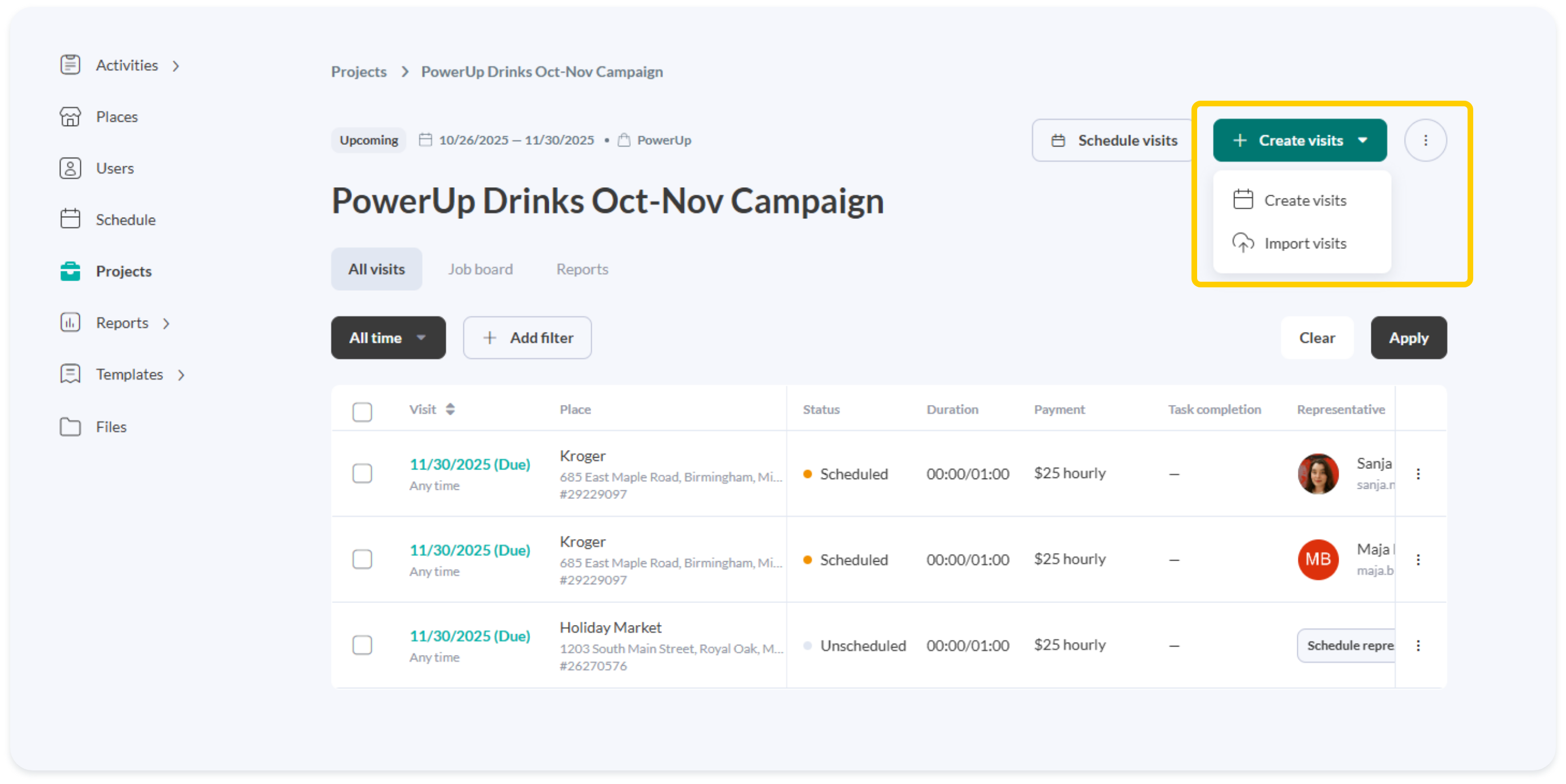Go back via Projects breadcrumb link
This screenshot has width=1566, height=784.
pos(359,72)
